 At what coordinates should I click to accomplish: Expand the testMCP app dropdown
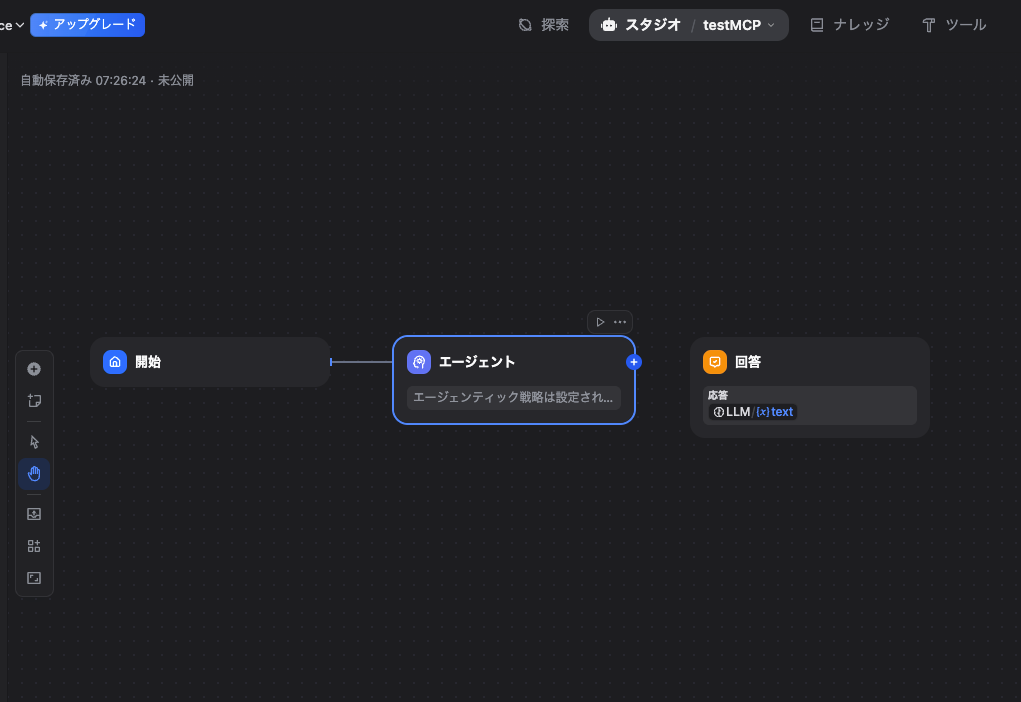(x=739, y=25)
